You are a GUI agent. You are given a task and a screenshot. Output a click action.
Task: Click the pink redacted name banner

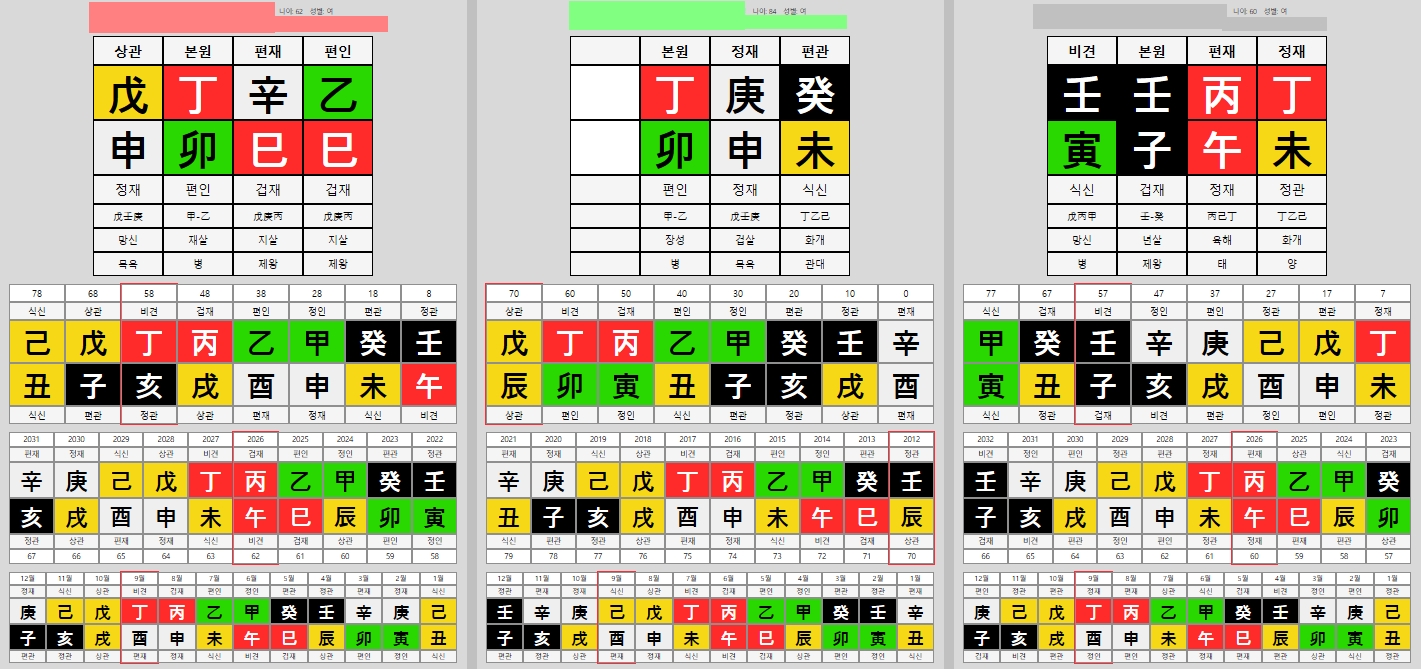[238, 17]
